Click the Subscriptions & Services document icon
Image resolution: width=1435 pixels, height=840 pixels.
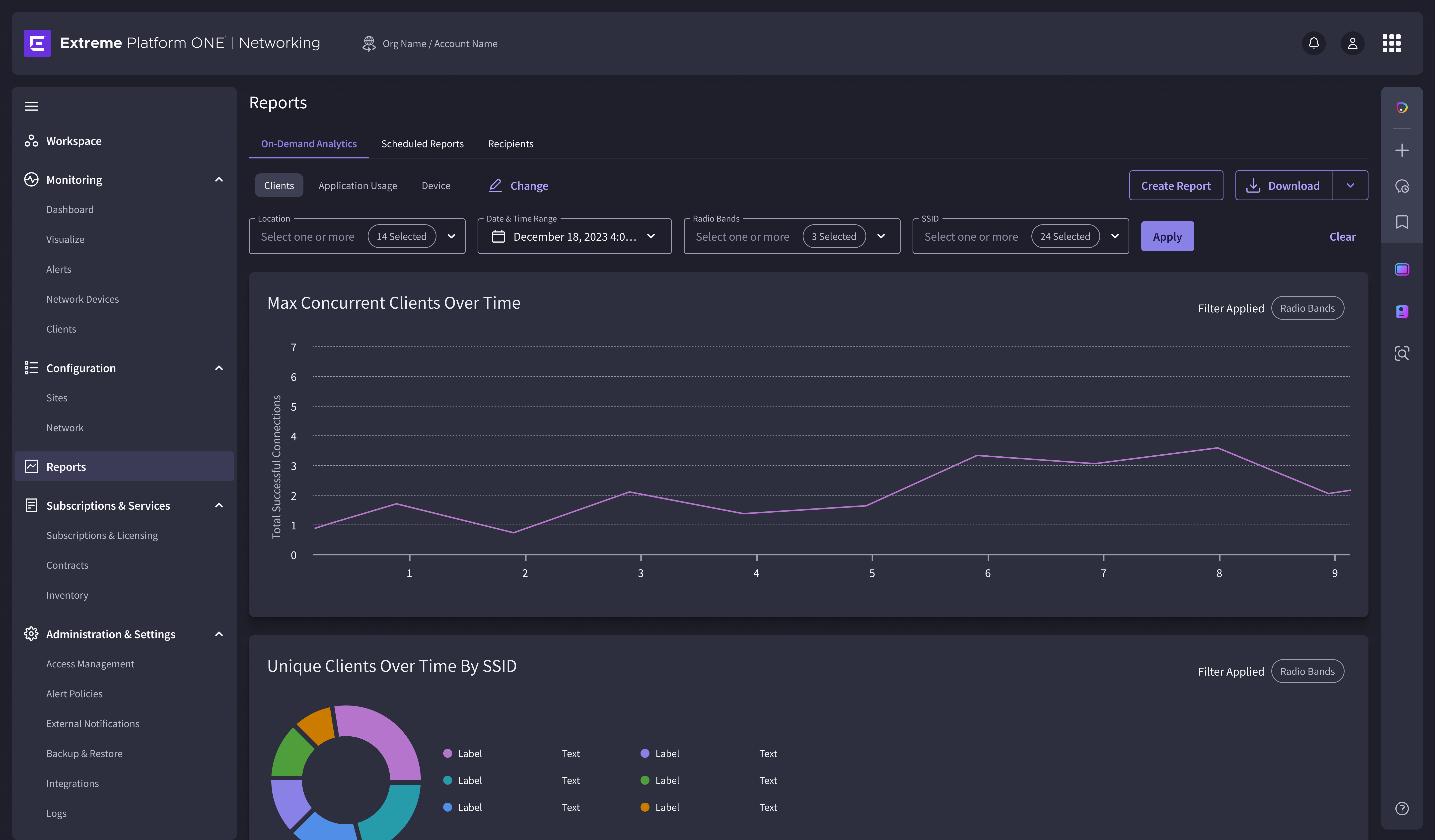click(31, 505)
